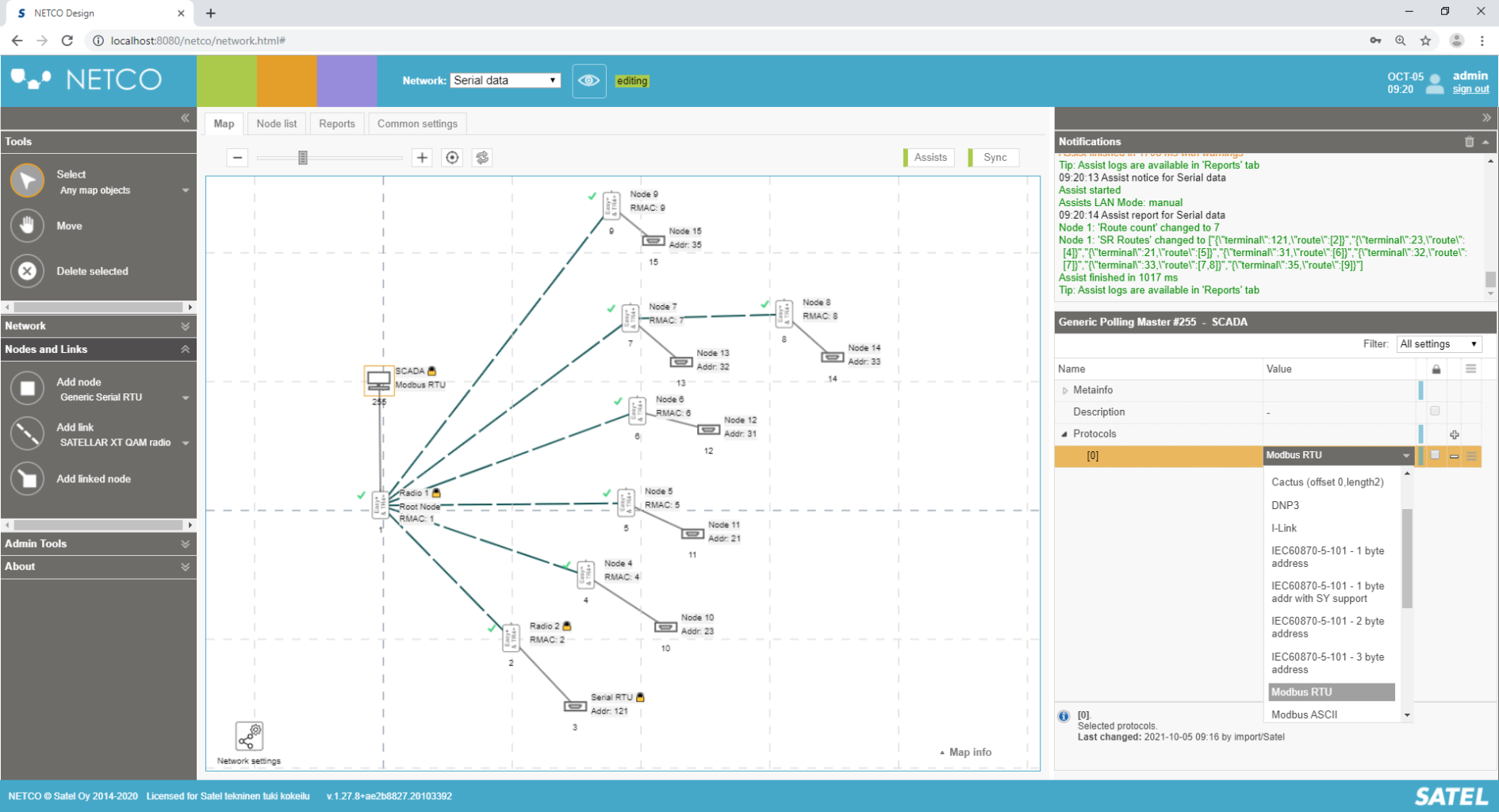Screen dimensions: 1499x812
Task: Click the Sync button
Action: 995,158
